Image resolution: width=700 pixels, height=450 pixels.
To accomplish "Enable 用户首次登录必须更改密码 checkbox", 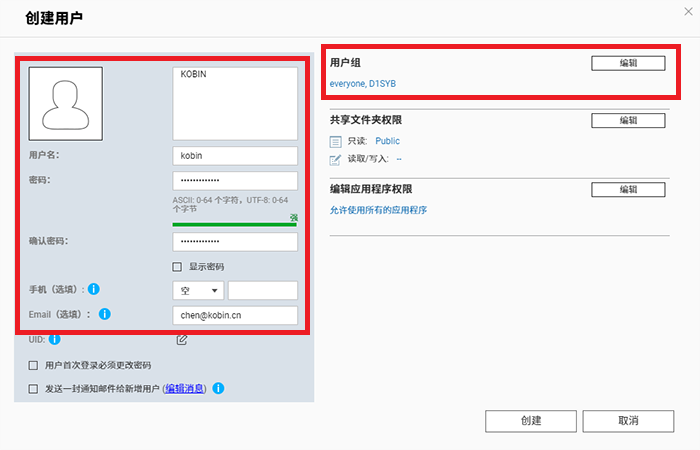I will [x=33, y=365].
